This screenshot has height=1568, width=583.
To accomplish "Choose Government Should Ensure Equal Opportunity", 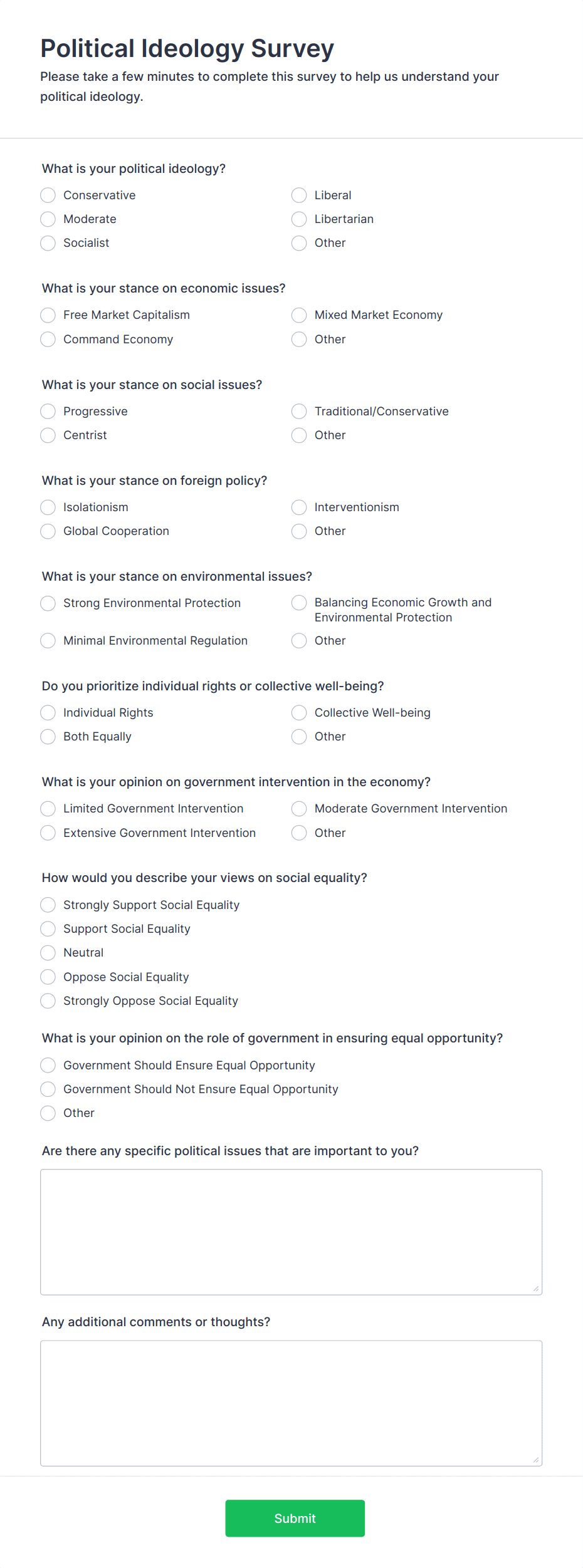I will click(x=48, y=1065).
